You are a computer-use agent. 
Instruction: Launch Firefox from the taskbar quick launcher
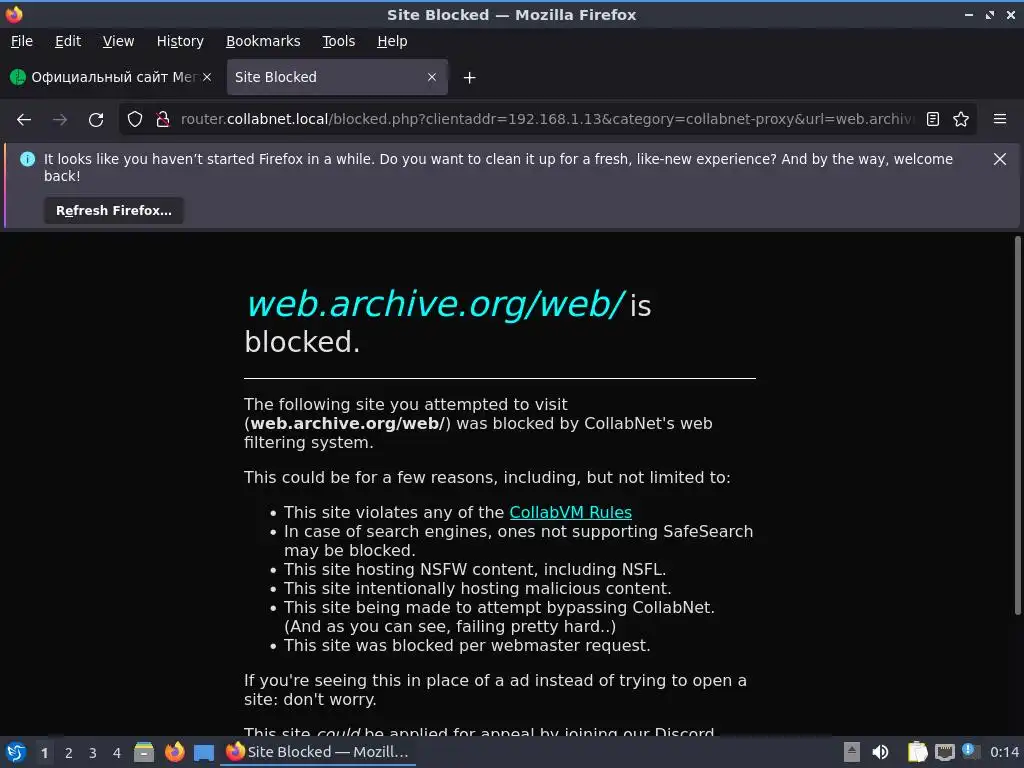click(174, 752)
